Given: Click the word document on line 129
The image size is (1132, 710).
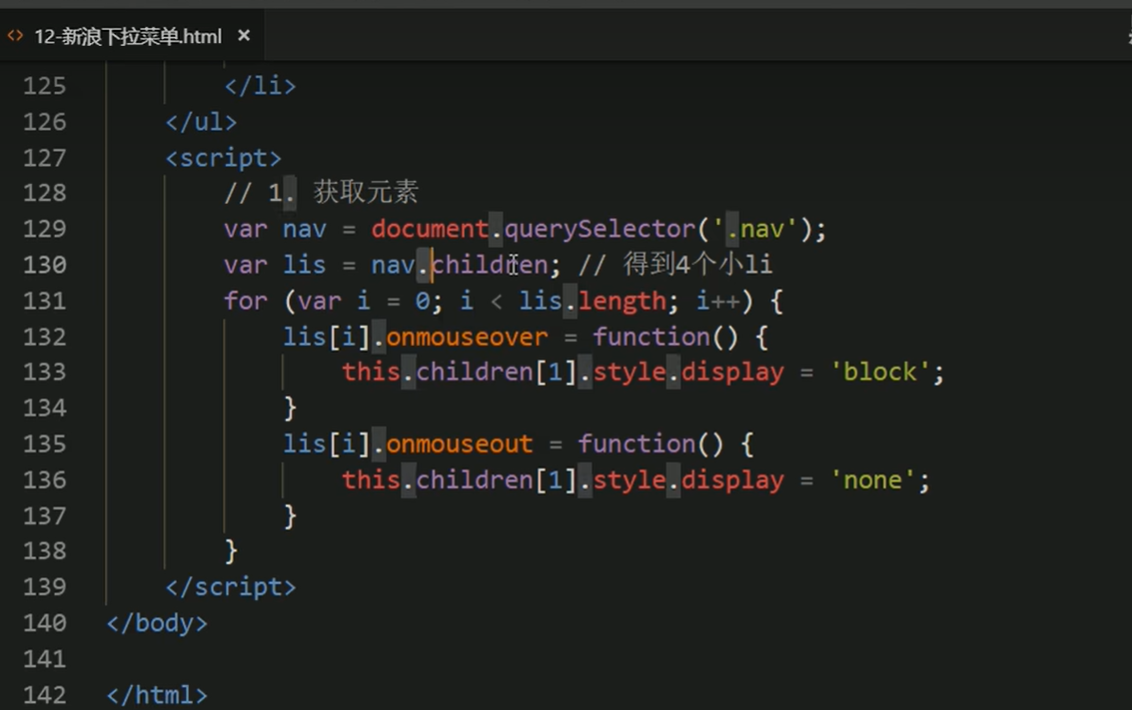Looking at the screenshot, I should tap(430, 229).
